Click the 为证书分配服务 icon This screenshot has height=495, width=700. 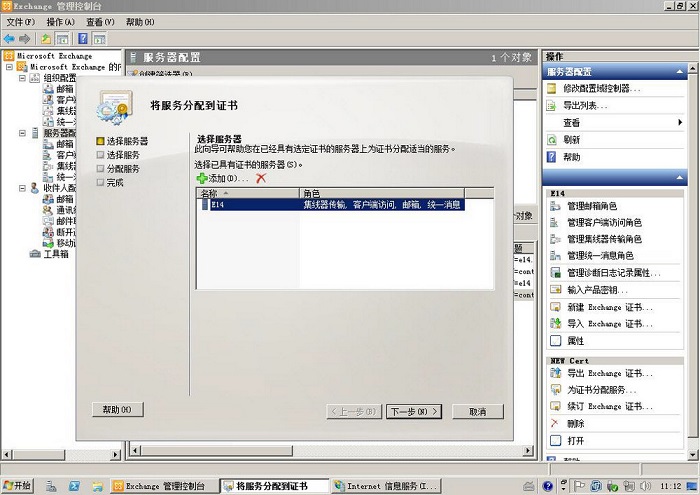coord(555,390)
